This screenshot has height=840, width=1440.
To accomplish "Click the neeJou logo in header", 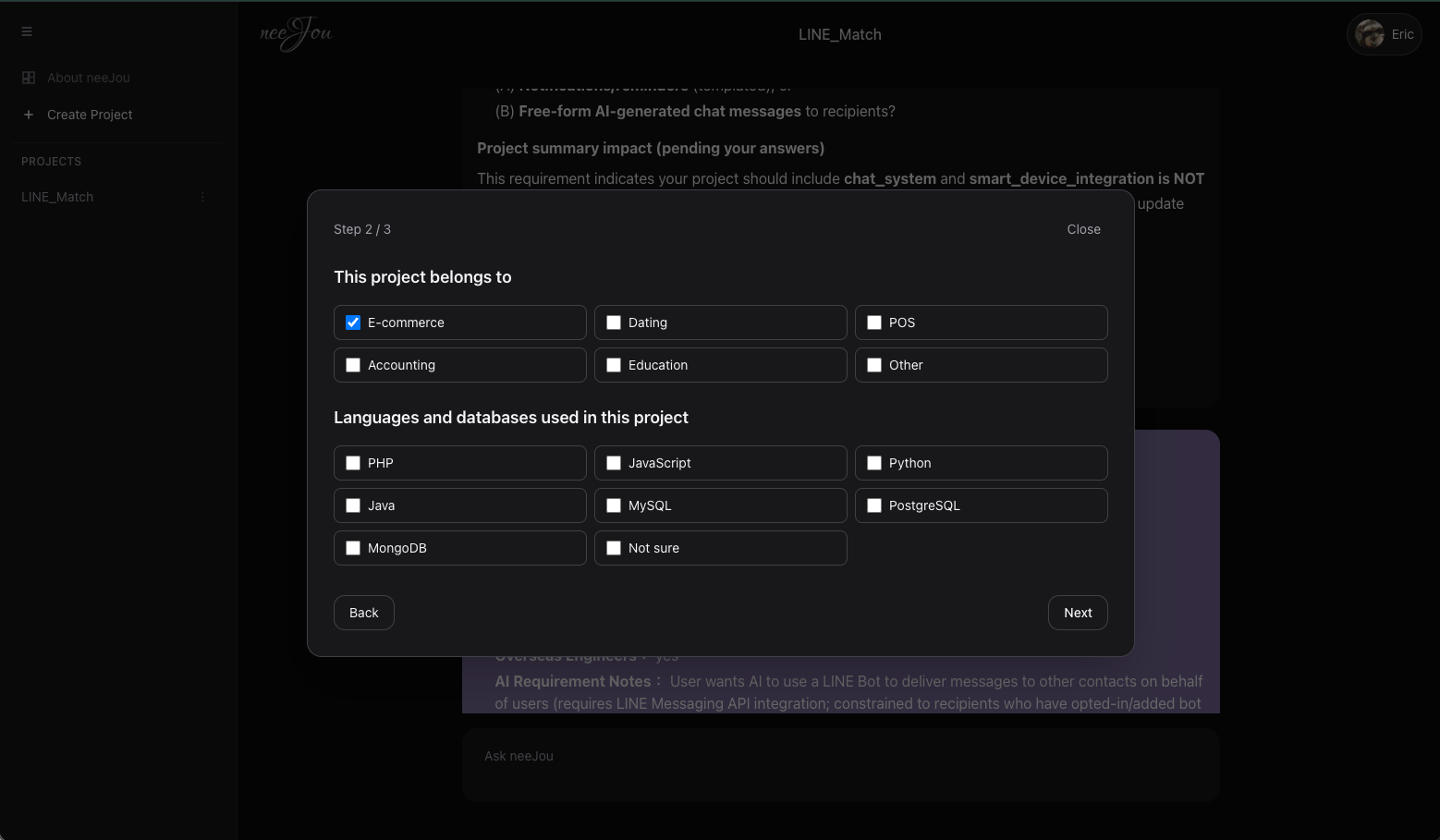I will click(x=296, y=34).
